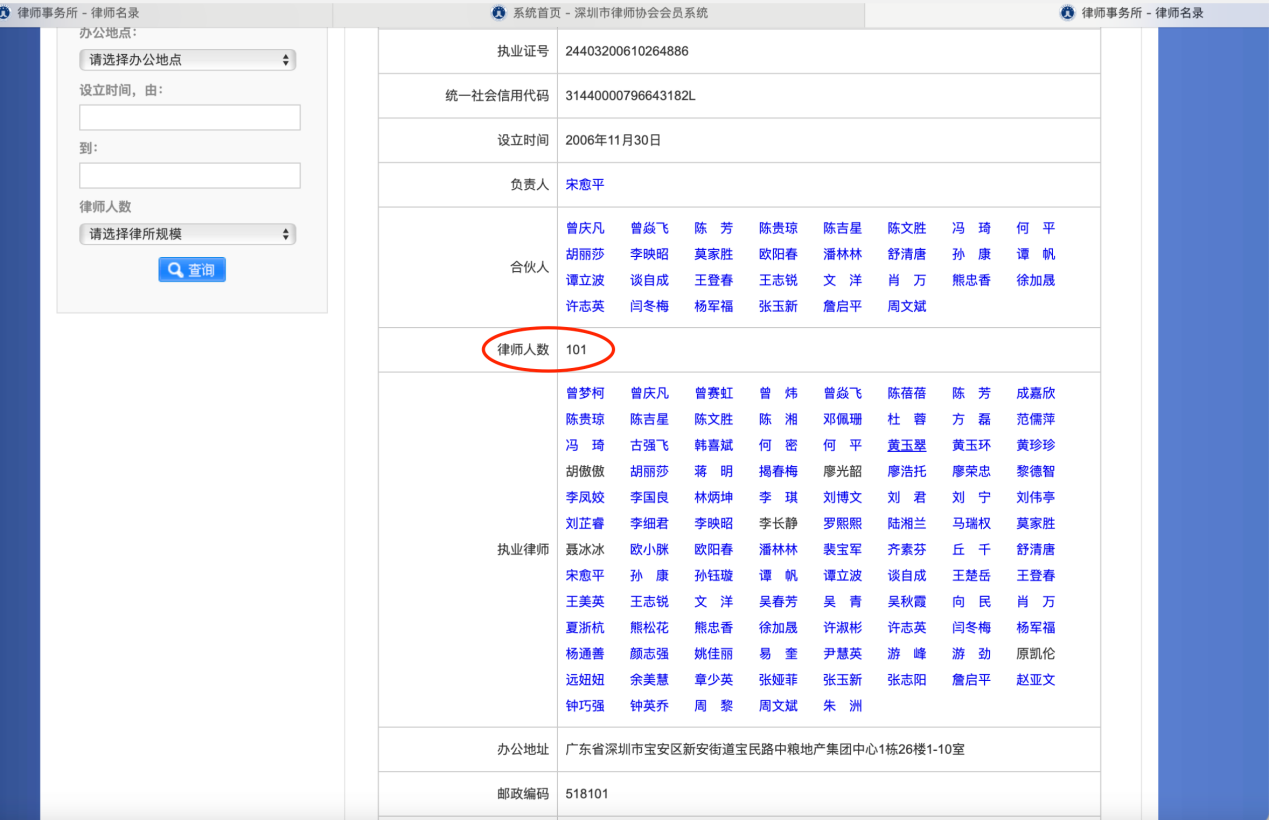Screen dimensions: 1269x820
Task: Open the underlined 黄玉翠 lawyer link
Action: [x=907, y=445]
